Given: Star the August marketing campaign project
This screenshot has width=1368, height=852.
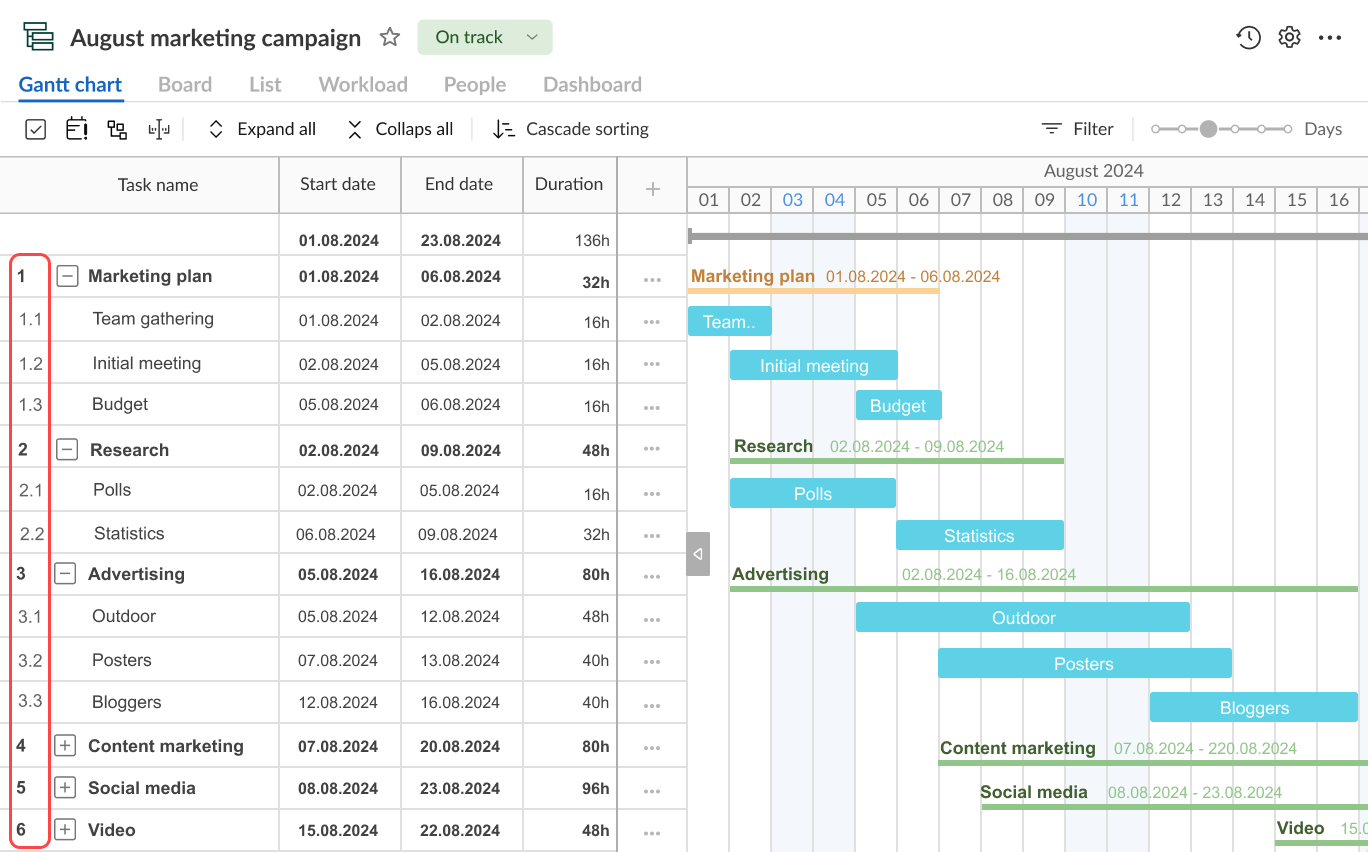Looking at the screenshot, I should (x=389, y=37).
